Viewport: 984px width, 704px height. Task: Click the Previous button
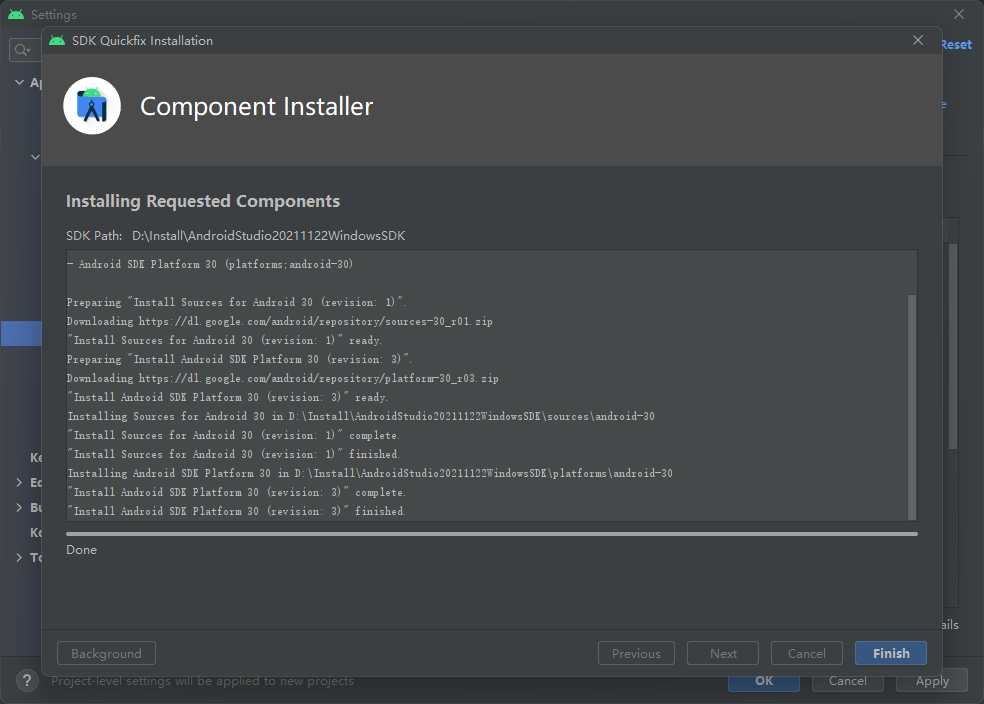[636, 653]
